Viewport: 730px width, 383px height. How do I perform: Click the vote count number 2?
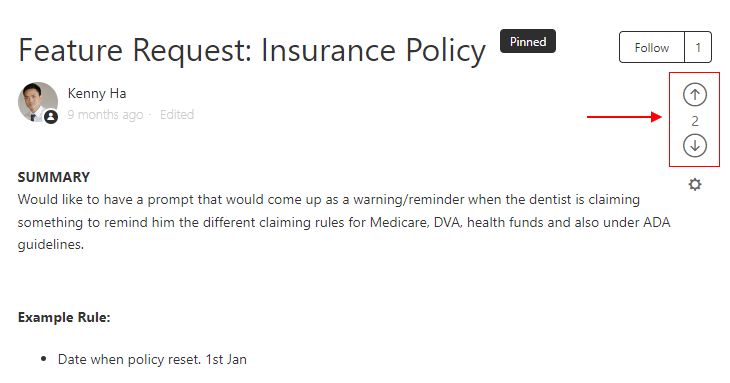click(695, 121)
